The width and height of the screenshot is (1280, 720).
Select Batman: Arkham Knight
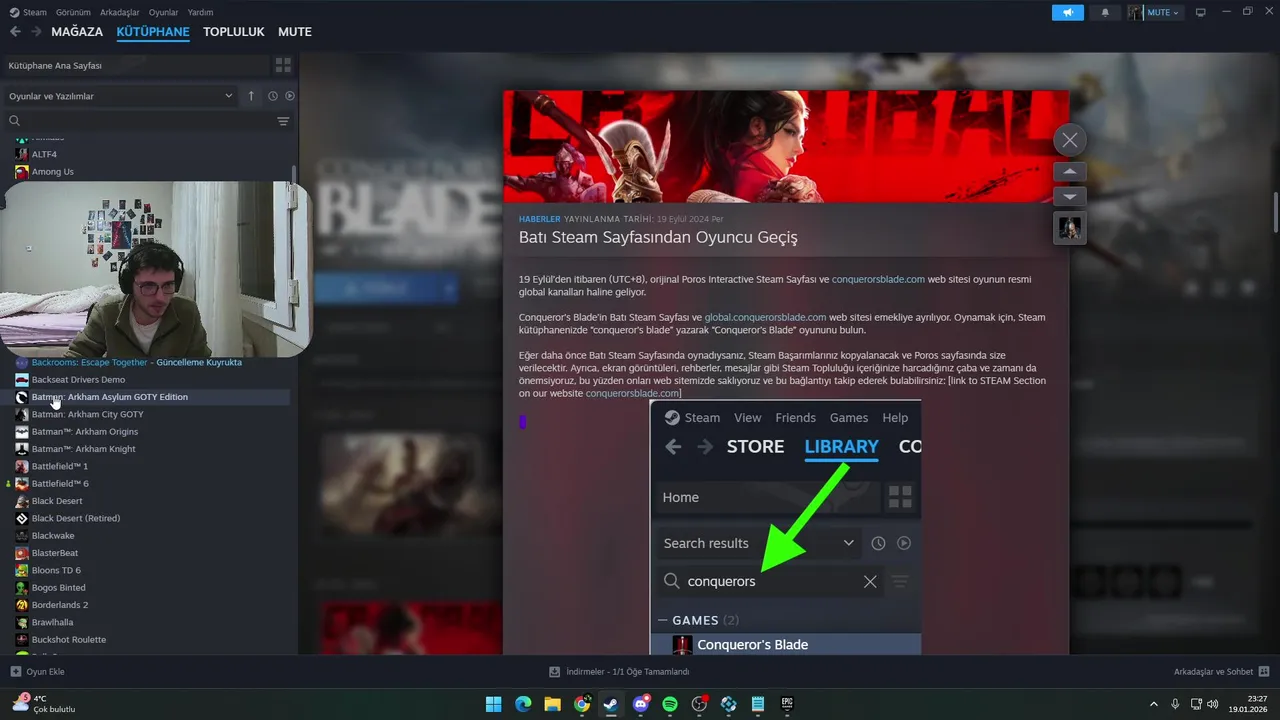point(83,449)
